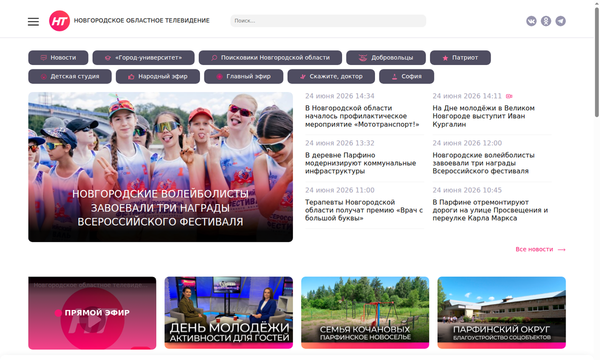Click the search field
This screenshot has width=600, height=360.
[x=328, y=21]
